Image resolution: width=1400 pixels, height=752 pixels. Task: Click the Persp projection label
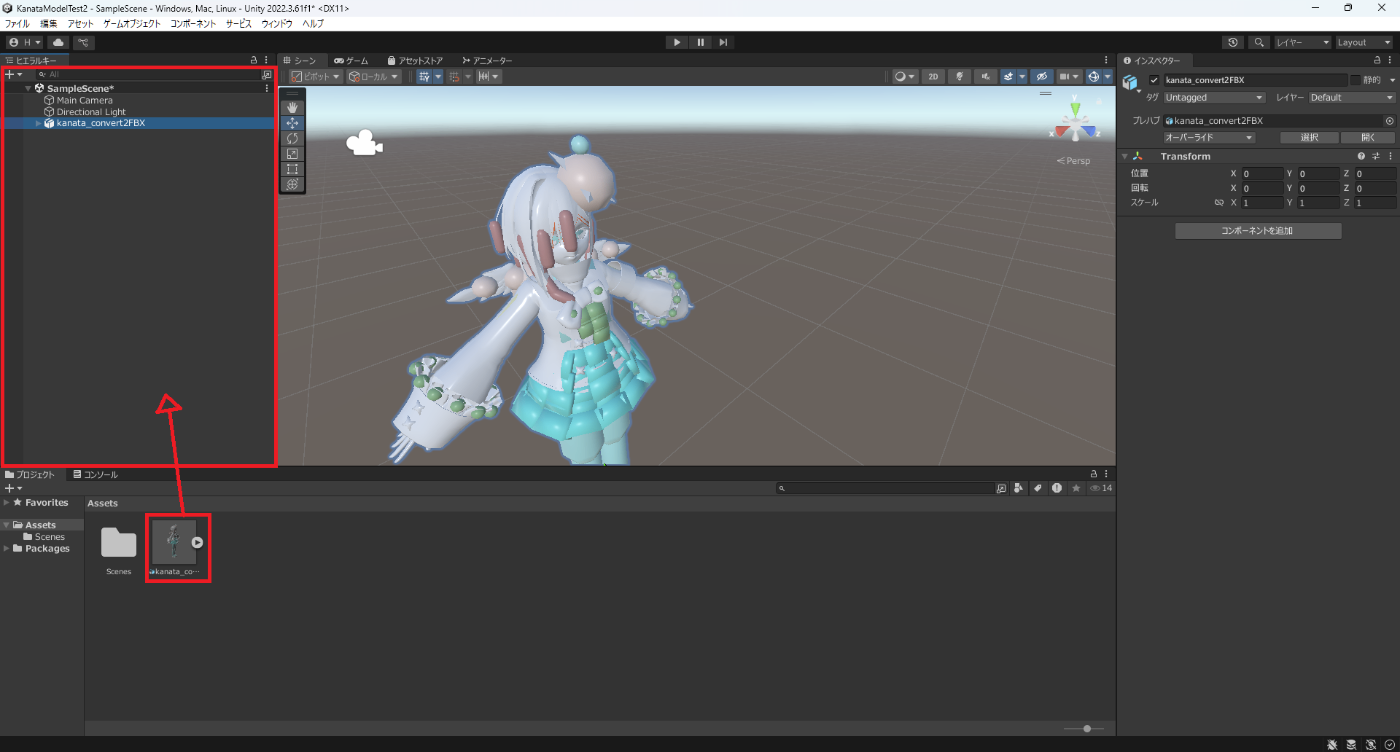click(1074, 161)
